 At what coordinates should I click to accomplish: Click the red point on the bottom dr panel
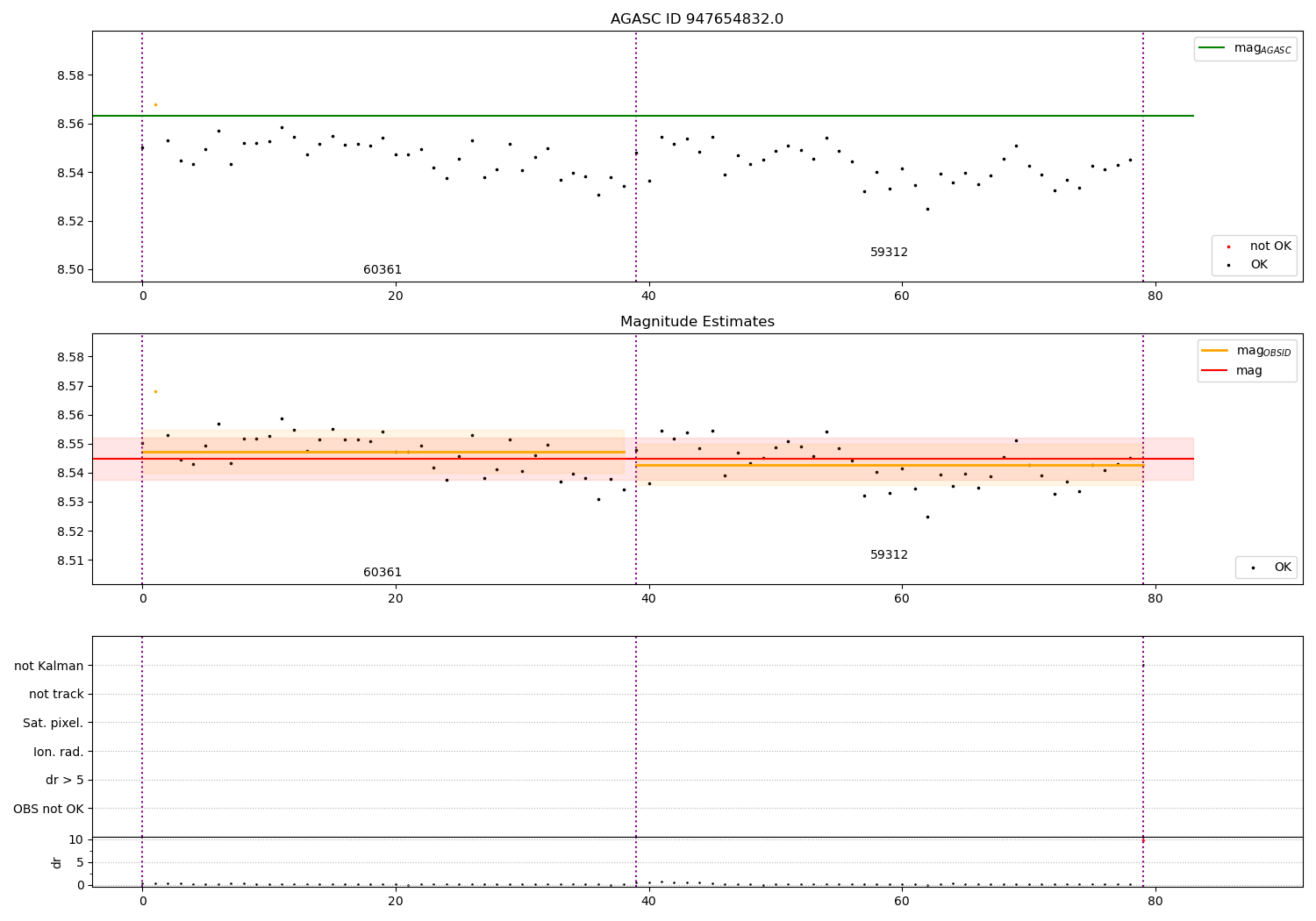(x=1142, y=840)
